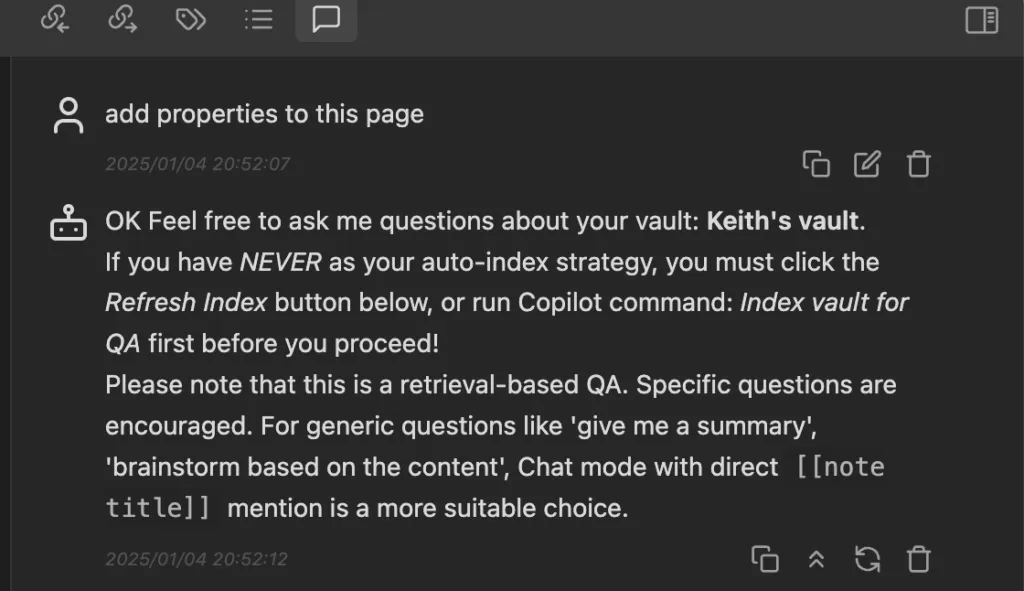Image resolution: width=1024 pixels, height=591 pixels.
Task: Click the Copilot bot avatar icon
Action: 68,225
